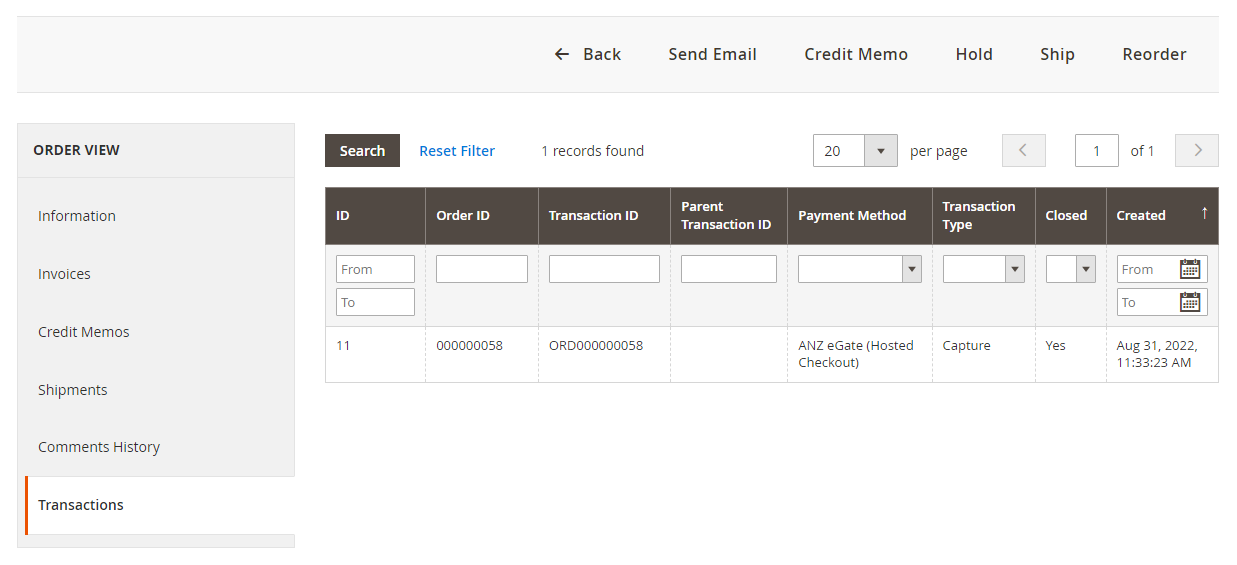Switch to the Invoices tab

pyautogui.click(x=64, y=274)
